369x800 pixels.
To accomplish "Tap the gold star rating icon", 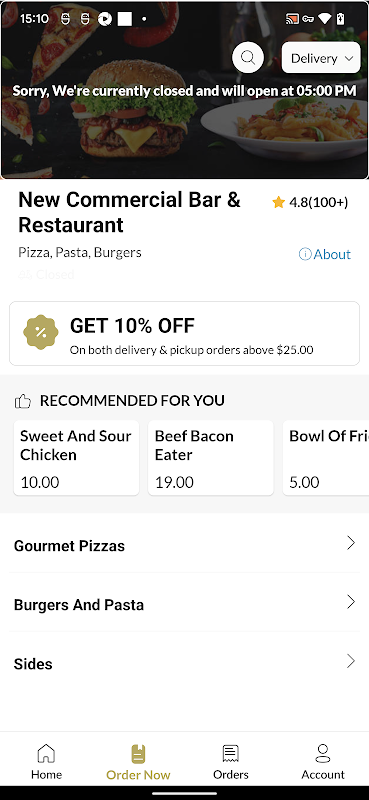I will pyautogui.click(x=278, y=203).
